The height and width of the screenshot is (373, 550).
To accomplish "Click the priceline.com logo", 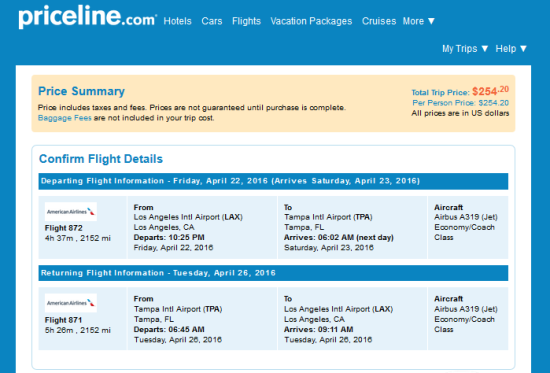I will [87, 17].
